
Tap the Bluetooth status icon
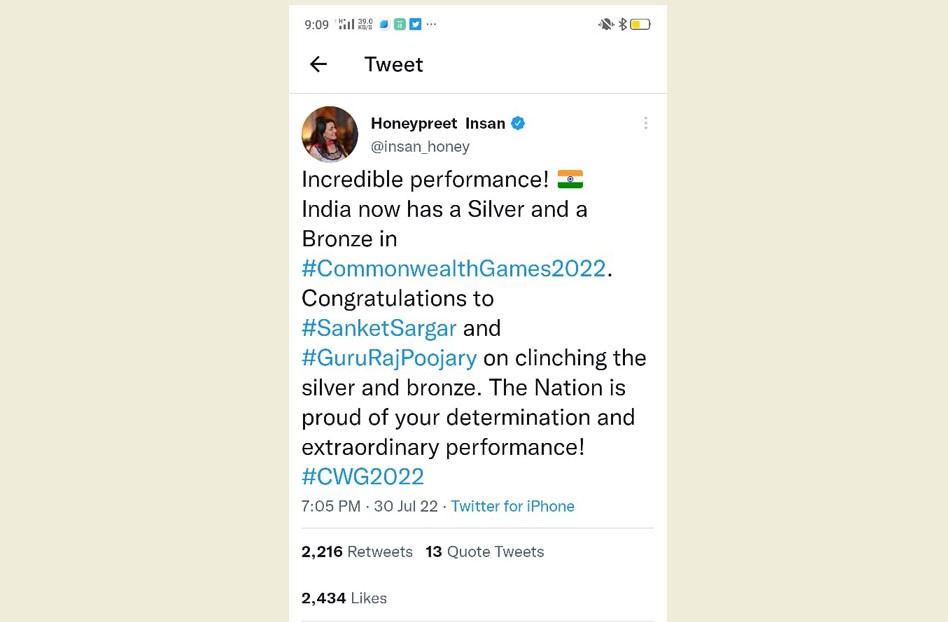coord(623,24)
